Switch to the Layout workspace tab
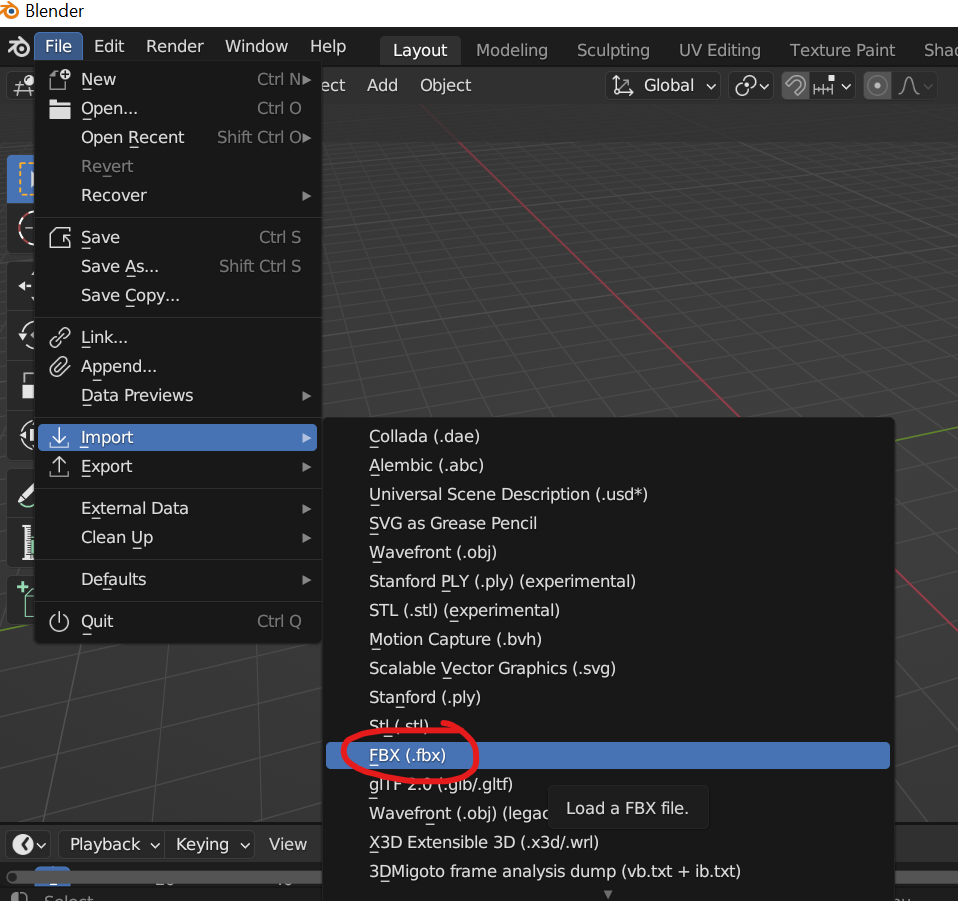This screenshot has height=901, width=958. (x=420, y=50)
